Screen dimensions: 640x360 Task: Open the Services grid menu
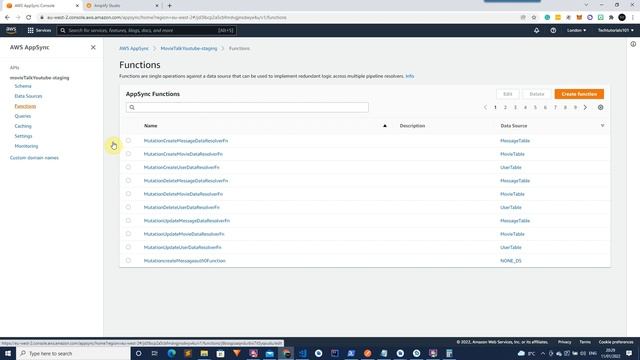(x=39, y=30)
